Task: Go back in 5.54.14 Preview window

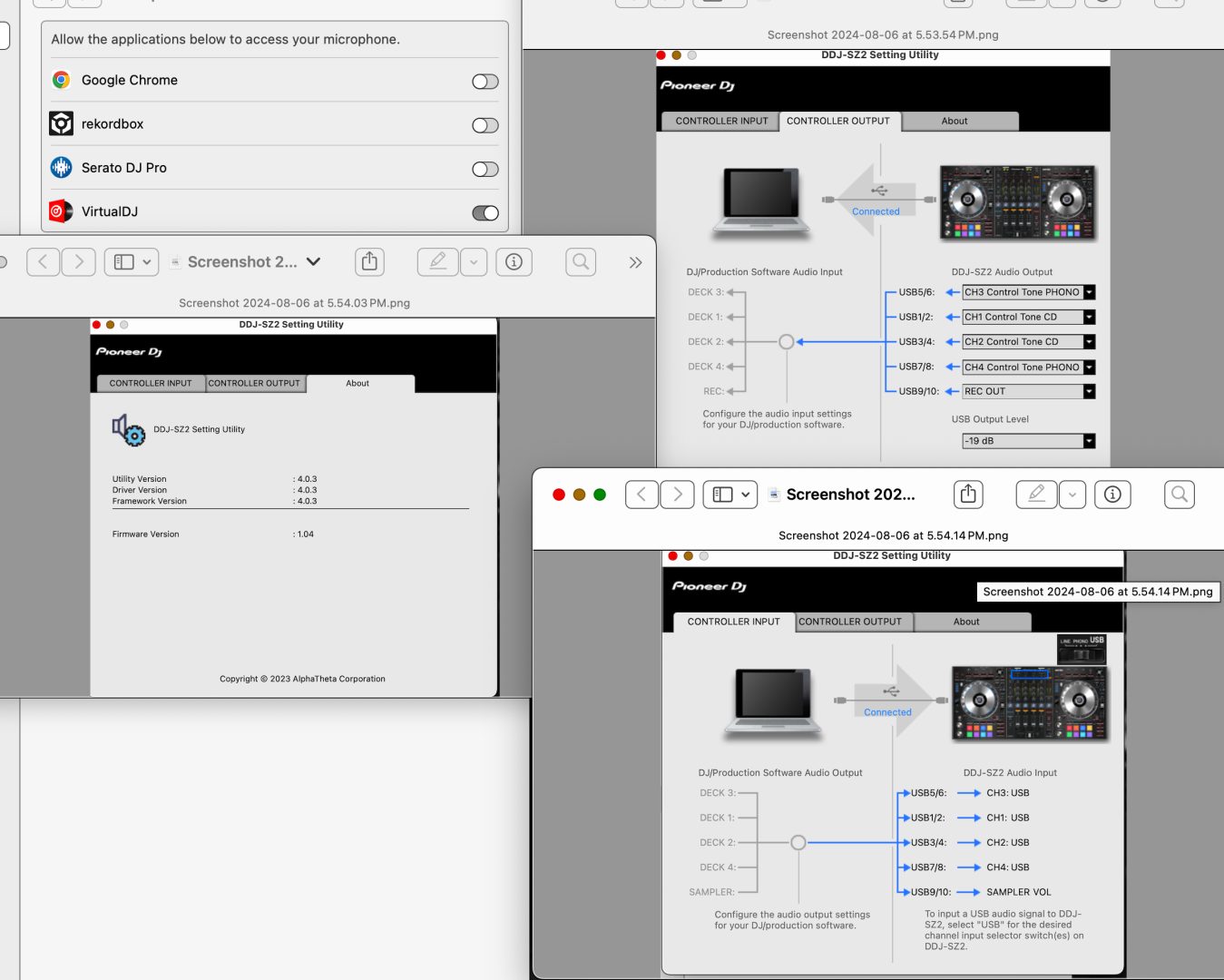Action: coord(641,495)
